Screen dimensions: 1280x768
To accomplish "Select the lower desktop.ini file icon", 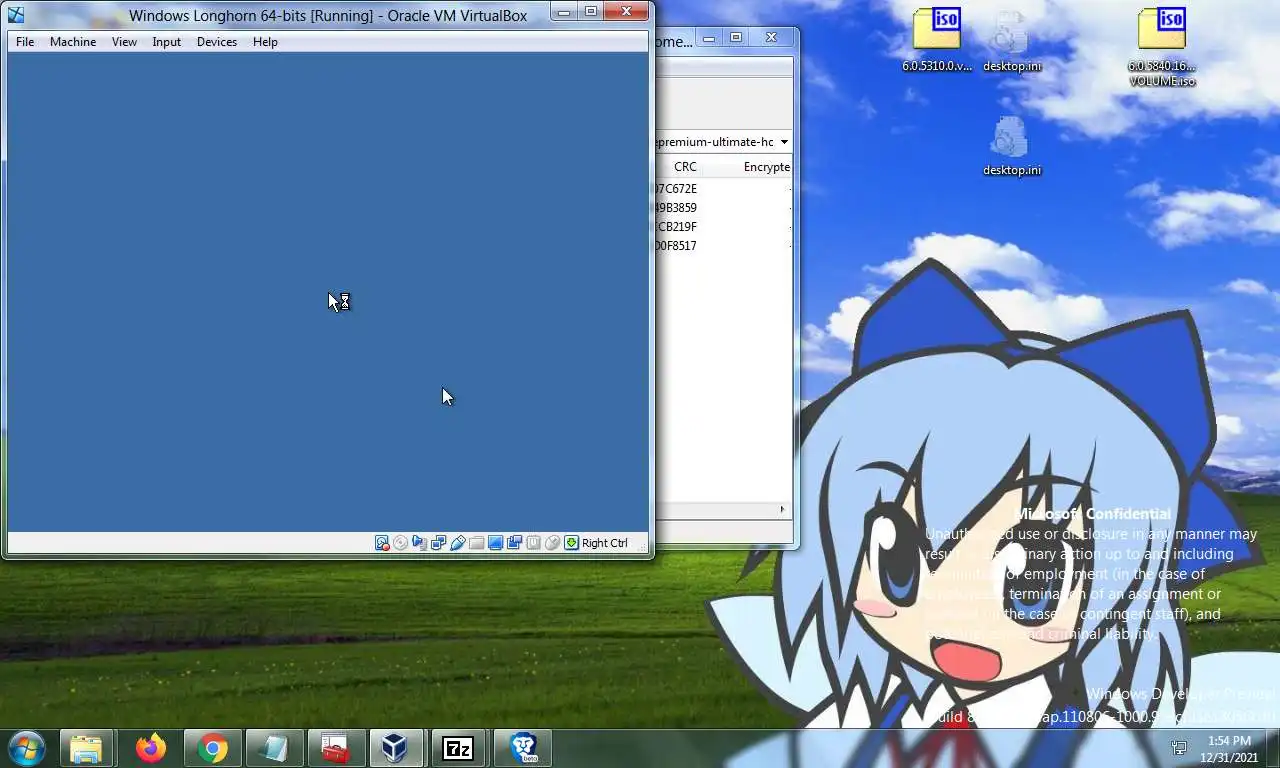I will 1011,146.
